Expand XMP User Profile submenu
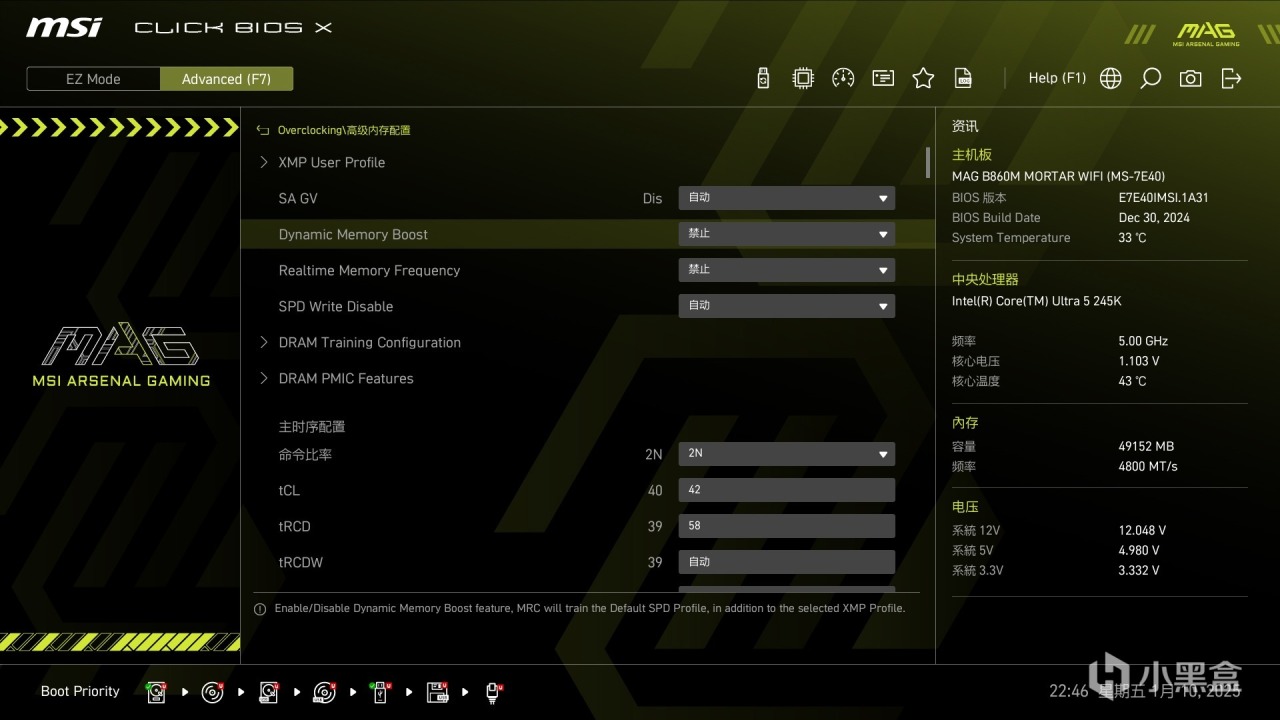 (x=332, y=162)
